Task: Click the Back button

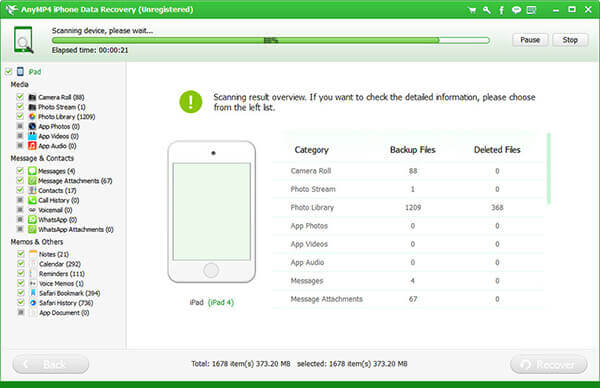Action: pyautogui.click(x=51, y=364)
